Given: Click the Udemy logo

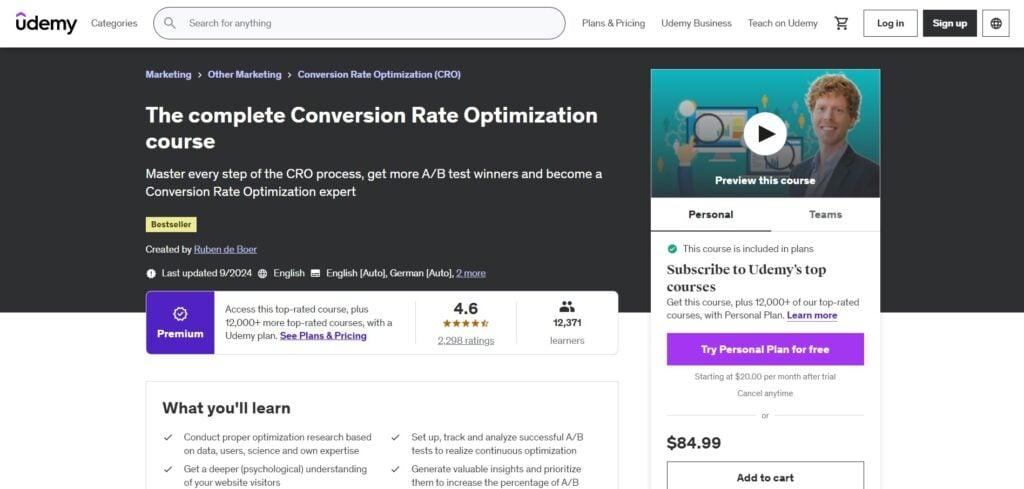Looking at the screenshot, I should click(x=46, y=23).
